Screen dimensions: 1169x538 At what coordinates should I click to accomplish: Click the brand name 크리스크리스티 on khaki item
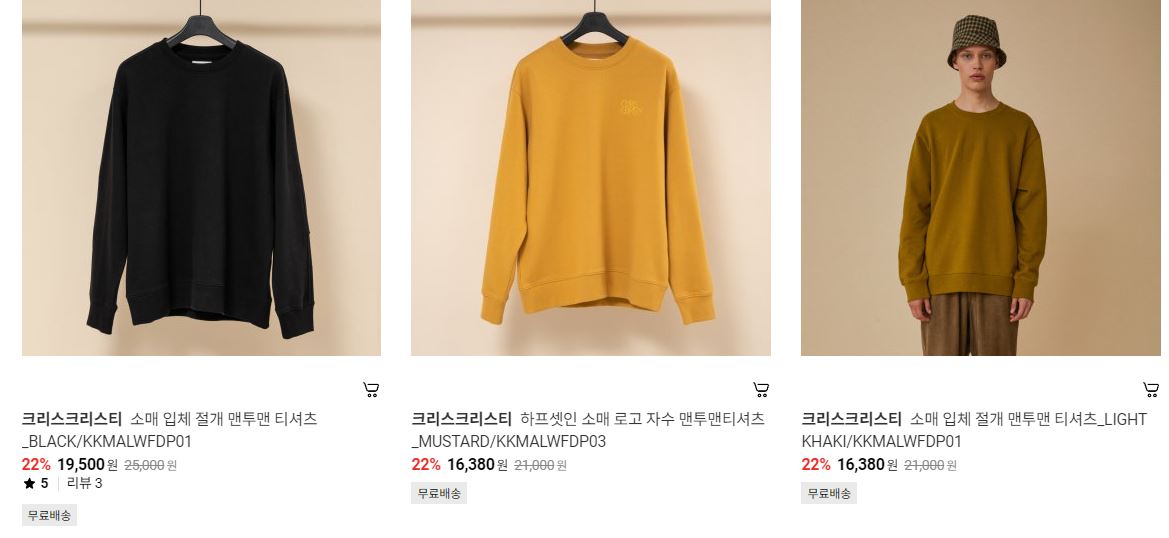pos(851,419)
